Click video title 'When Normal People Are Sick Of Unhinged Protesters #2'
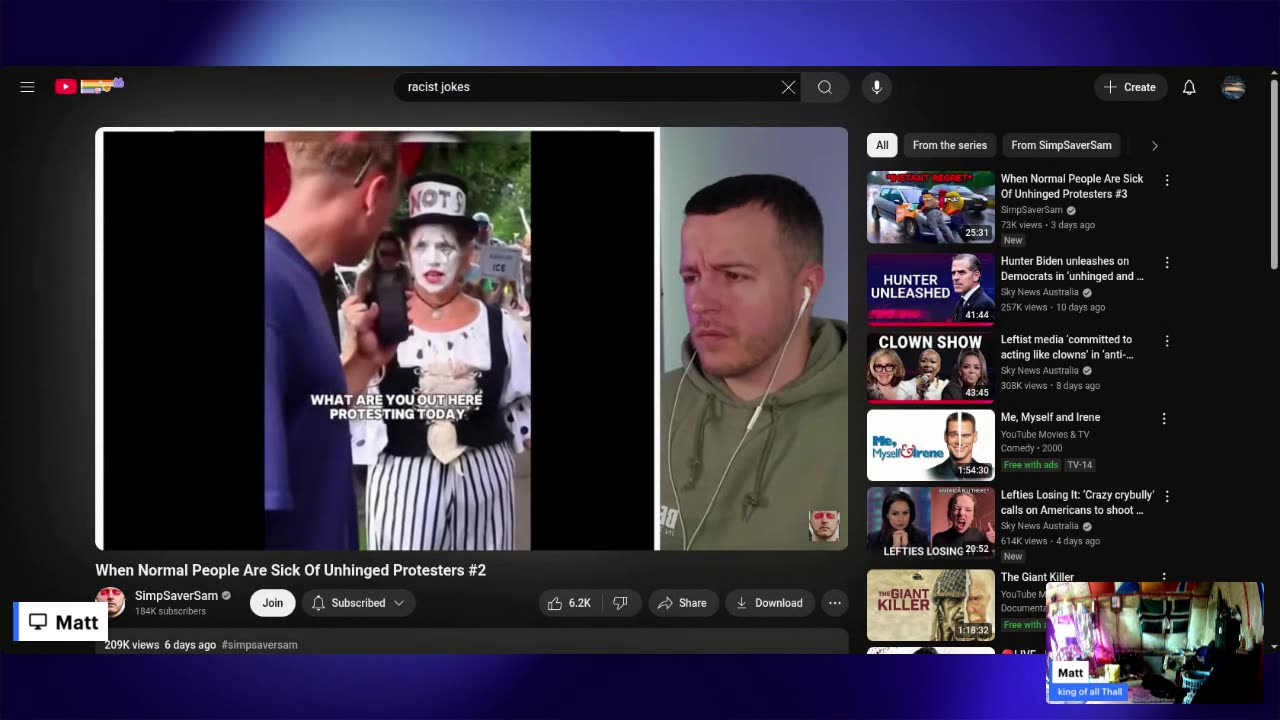The height and width of the screenshot is (720, 1280). (290, 570)
